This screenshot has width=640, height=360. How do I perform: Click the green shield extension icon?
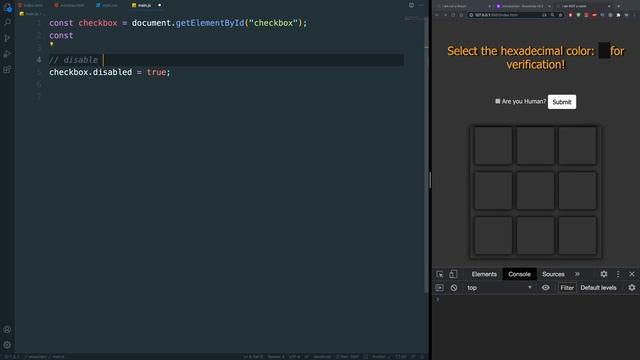578,15
